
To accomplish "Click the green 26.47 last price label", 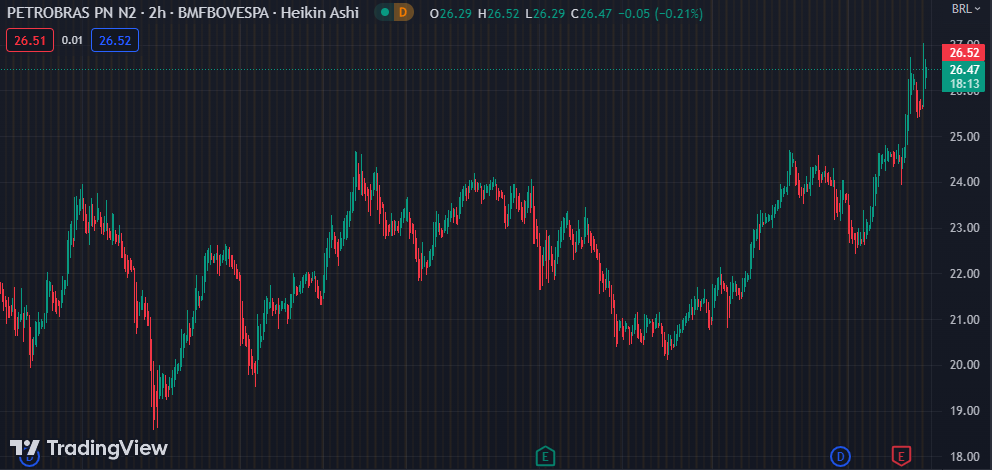I will click(x=964, y=70).
